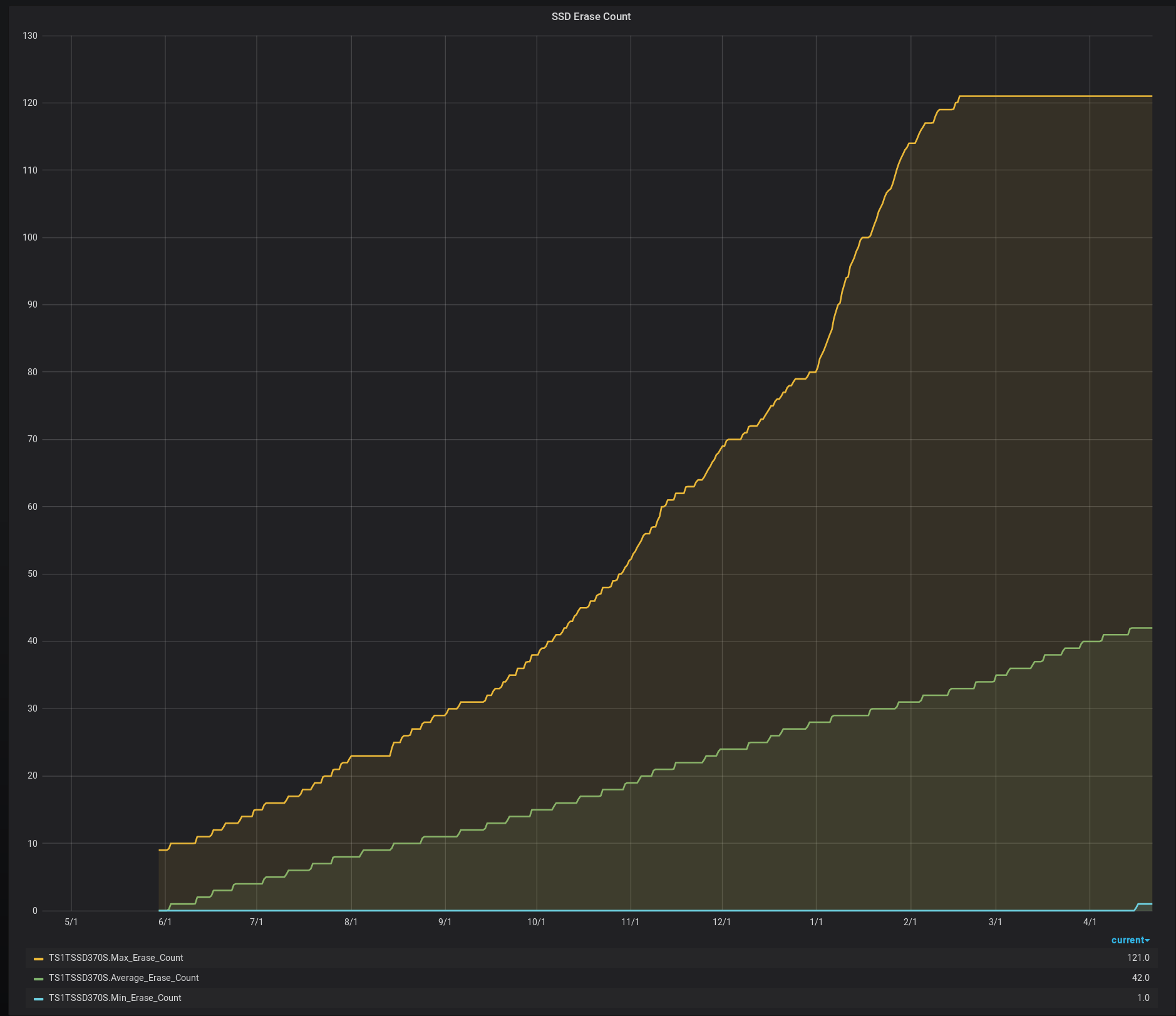Viewport: 1176px width, 1016px height.
Task: Sort legend by the current column header
Action: [x=1130, y=940]
